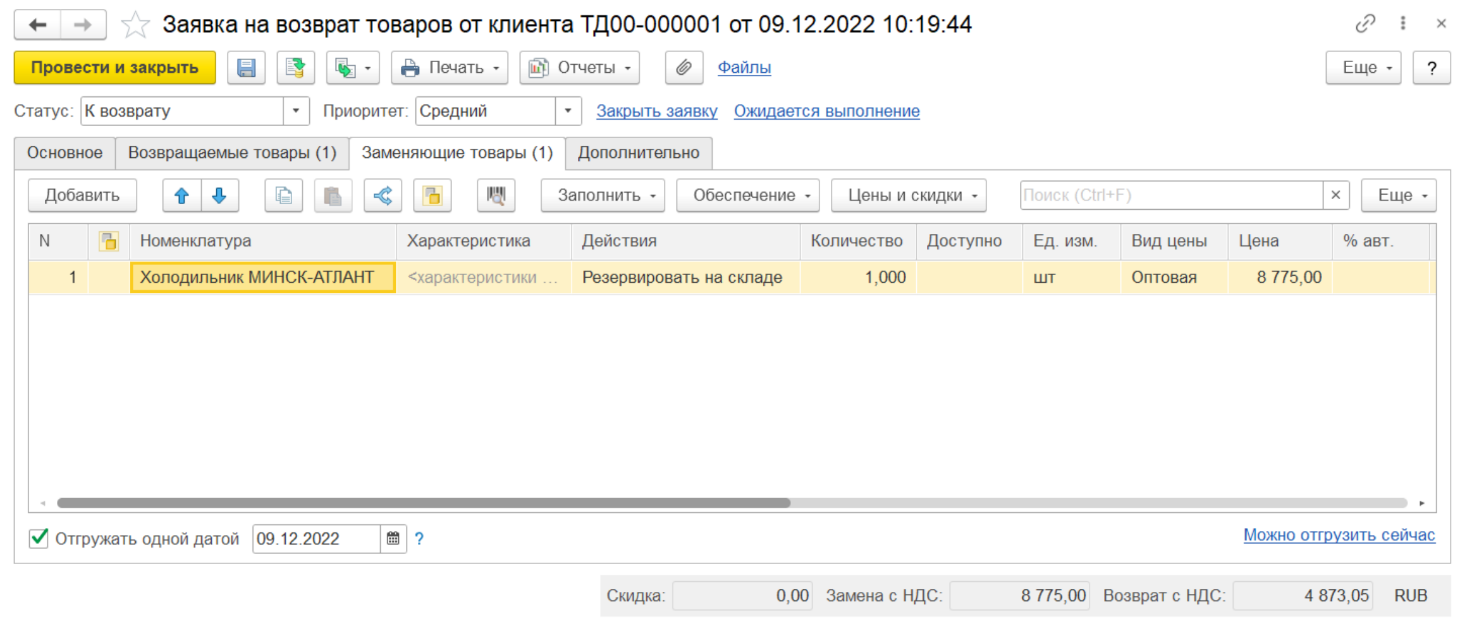Move row down with blue down arrow
Image resolution: width=1472 pixels, height=630 pixels.
[x=220, y=196]
